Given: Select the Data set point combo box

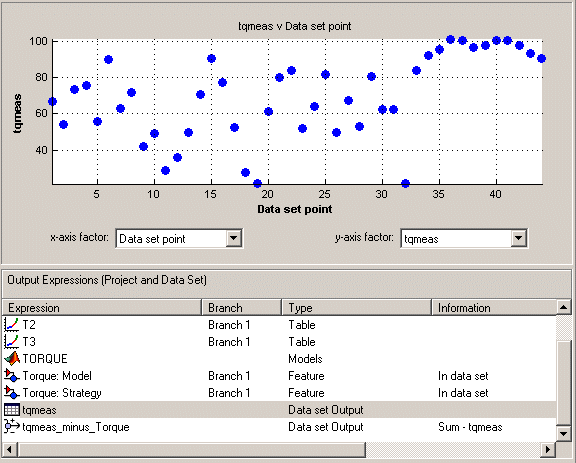Looking at the screenshot, I should click(x=179, y=238).
